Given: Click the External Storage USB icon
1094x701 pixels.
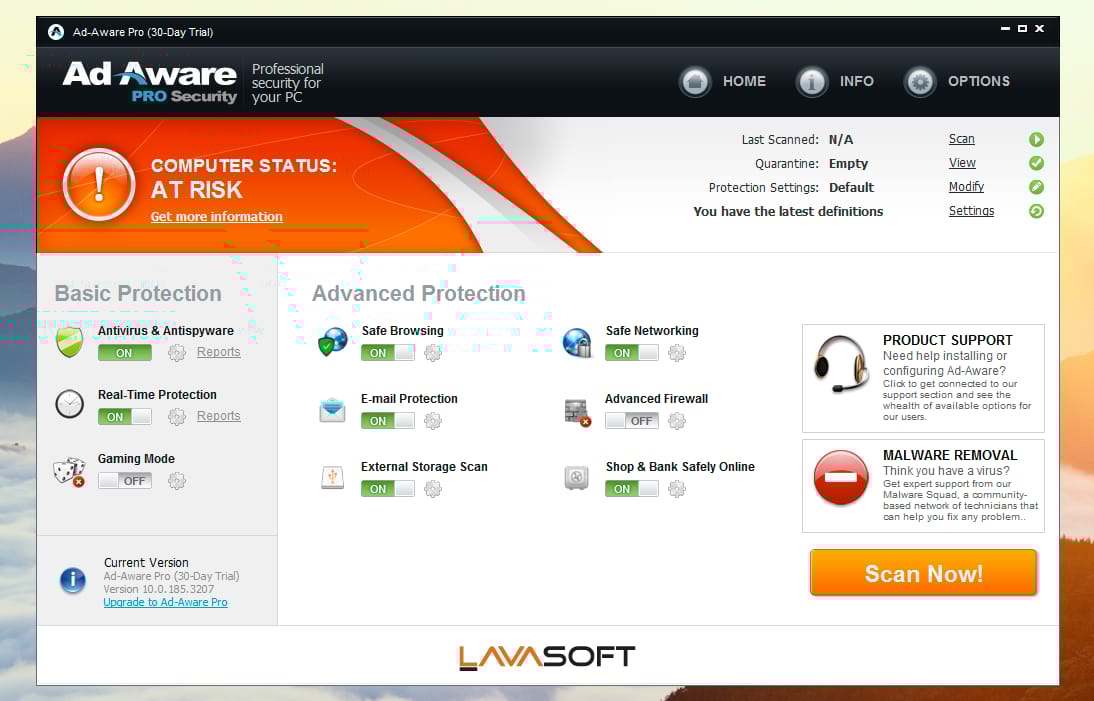Looking at the screenshot, I should click(332, 477).
